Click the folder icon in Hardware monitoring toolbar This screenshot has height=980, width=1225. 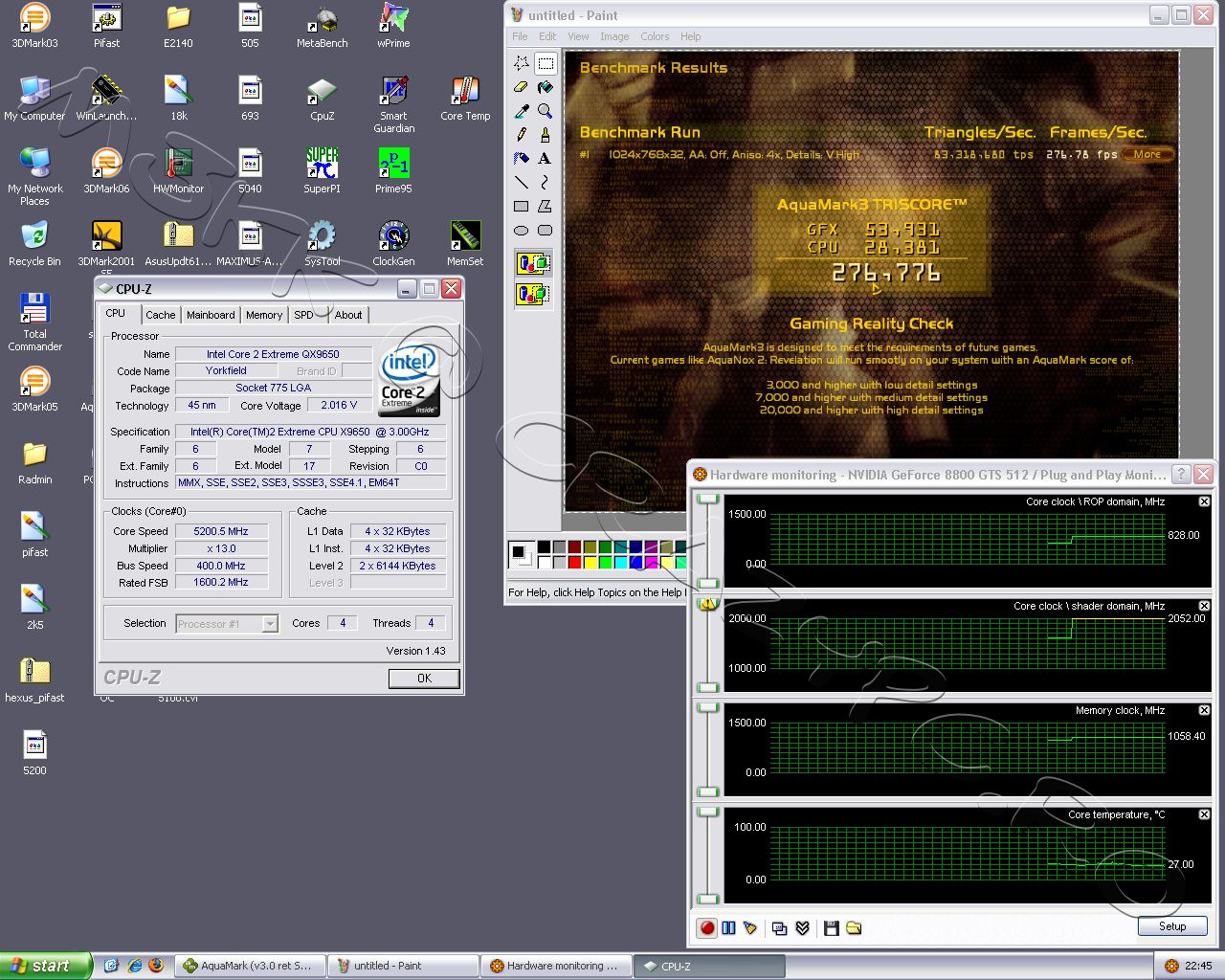854,927
